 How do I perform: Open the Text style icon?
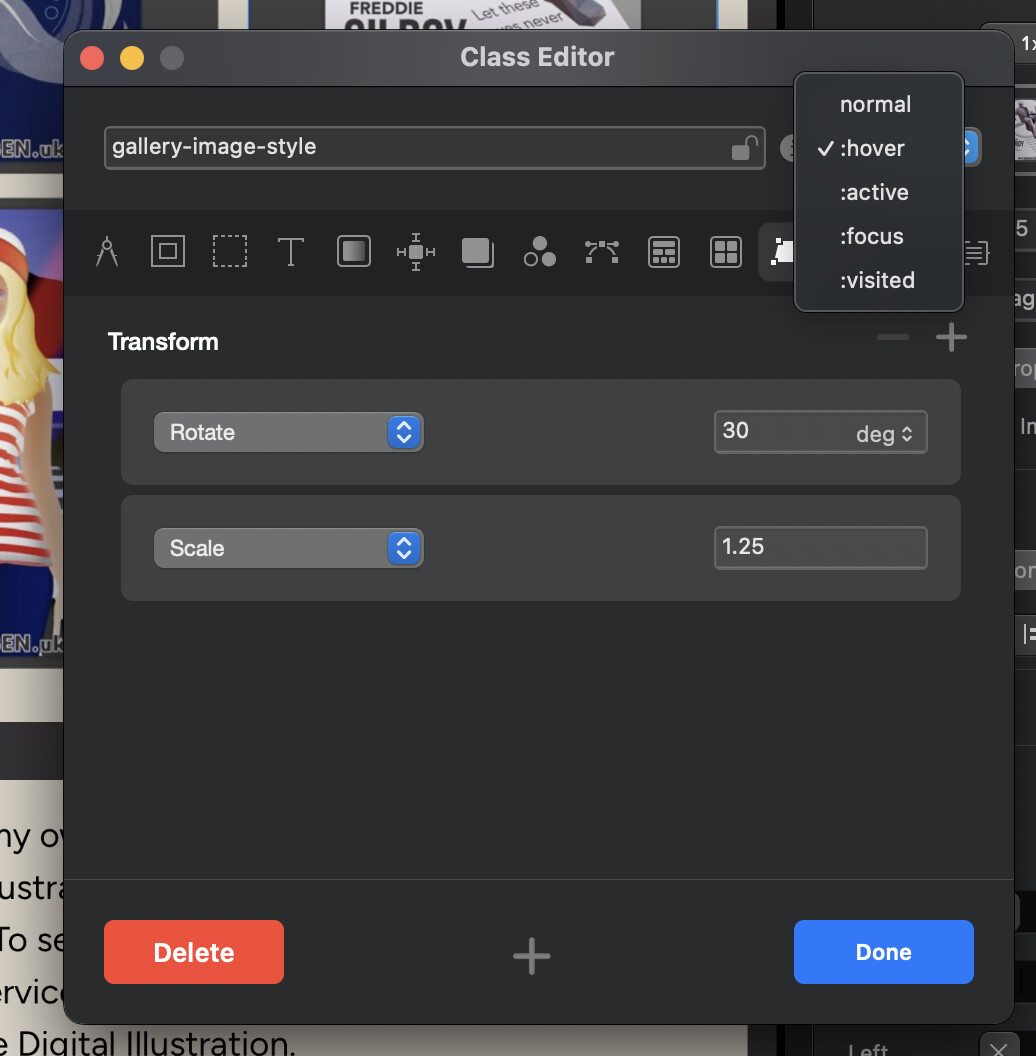(x=290, y=252)
